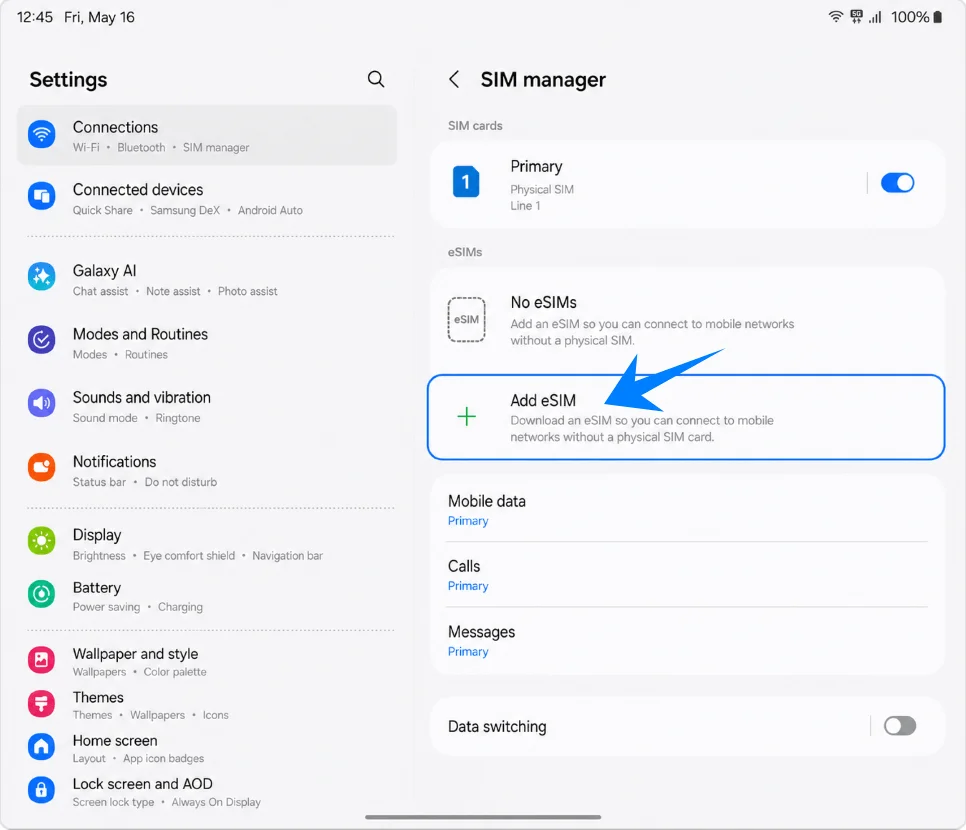Viewport: 966px width, 830px height.
Task: Tap the Notifications orange icon
Action: tap(41, 467)
